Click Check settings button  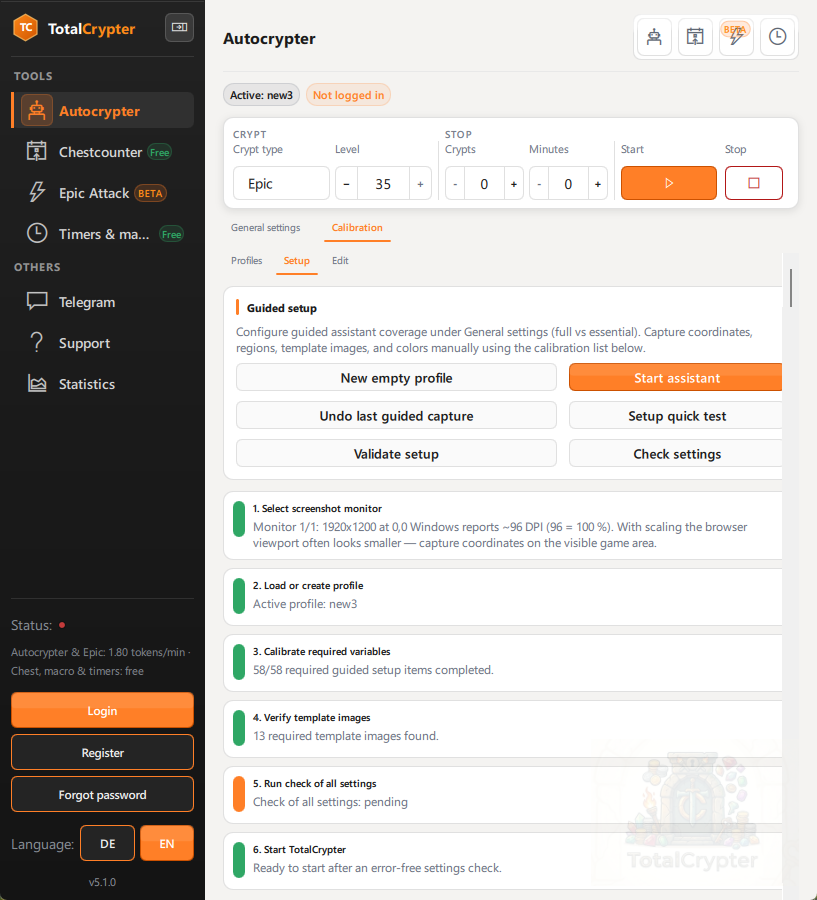point(676,453)
